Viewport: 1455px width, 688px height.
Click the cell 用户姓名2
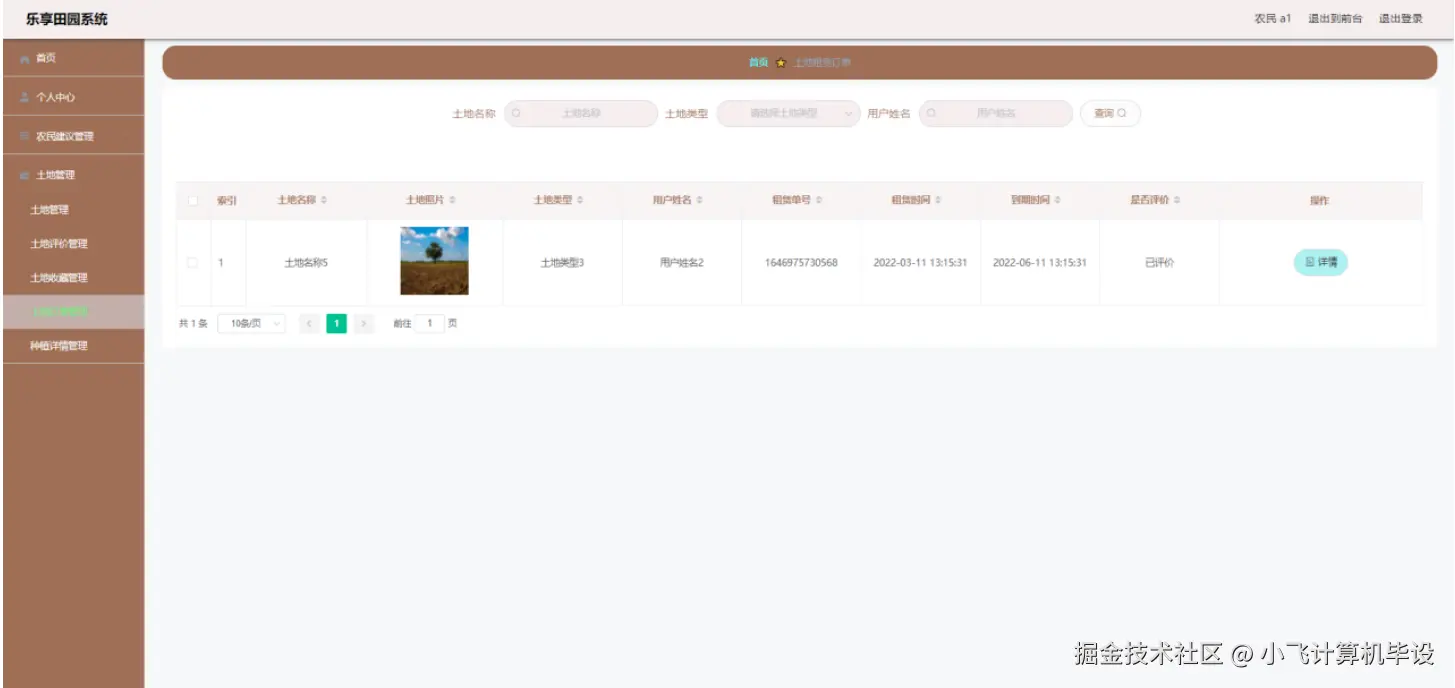(682, 263)
